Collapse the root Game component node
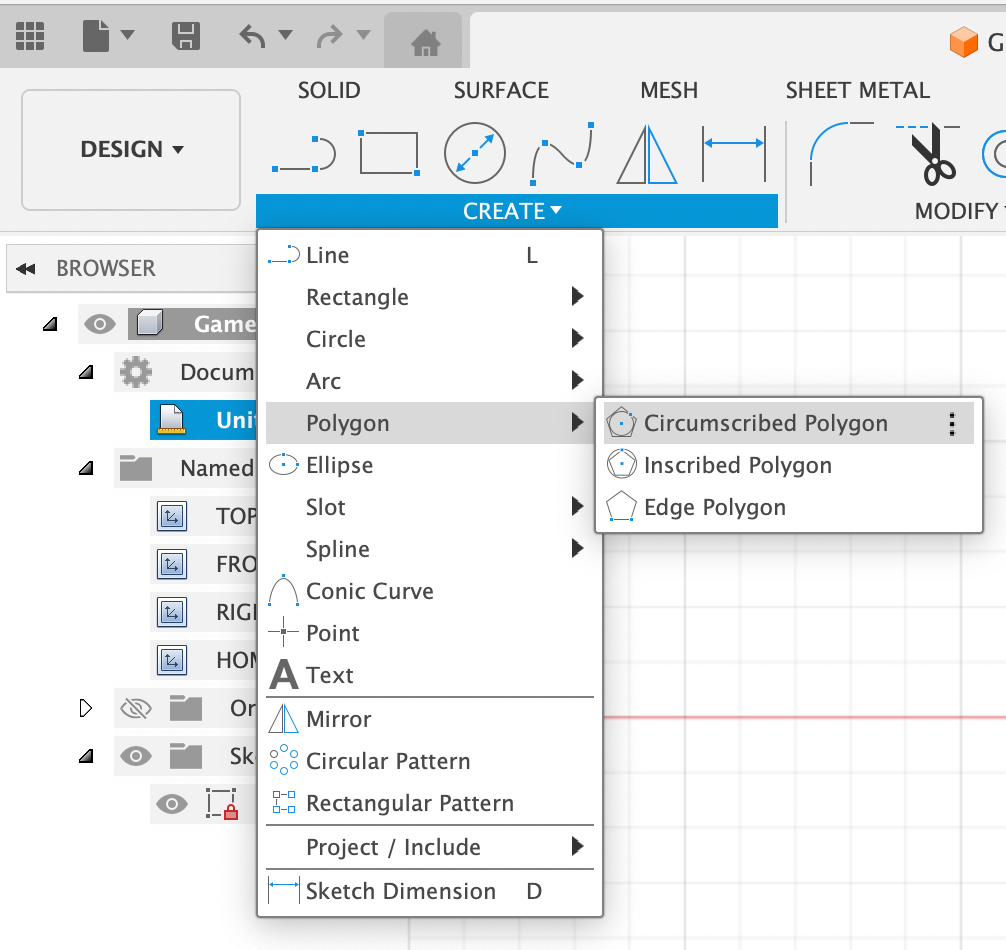The width and height of the screenshot is (1006, 950). pos(50,325)
